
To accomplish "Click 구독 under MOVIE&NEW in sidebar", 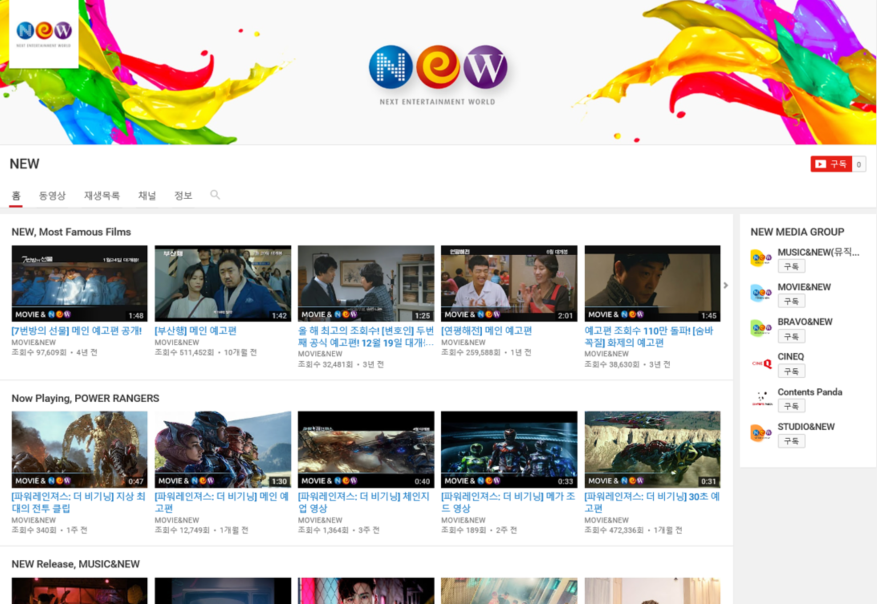I will click(x=791, y=301).
